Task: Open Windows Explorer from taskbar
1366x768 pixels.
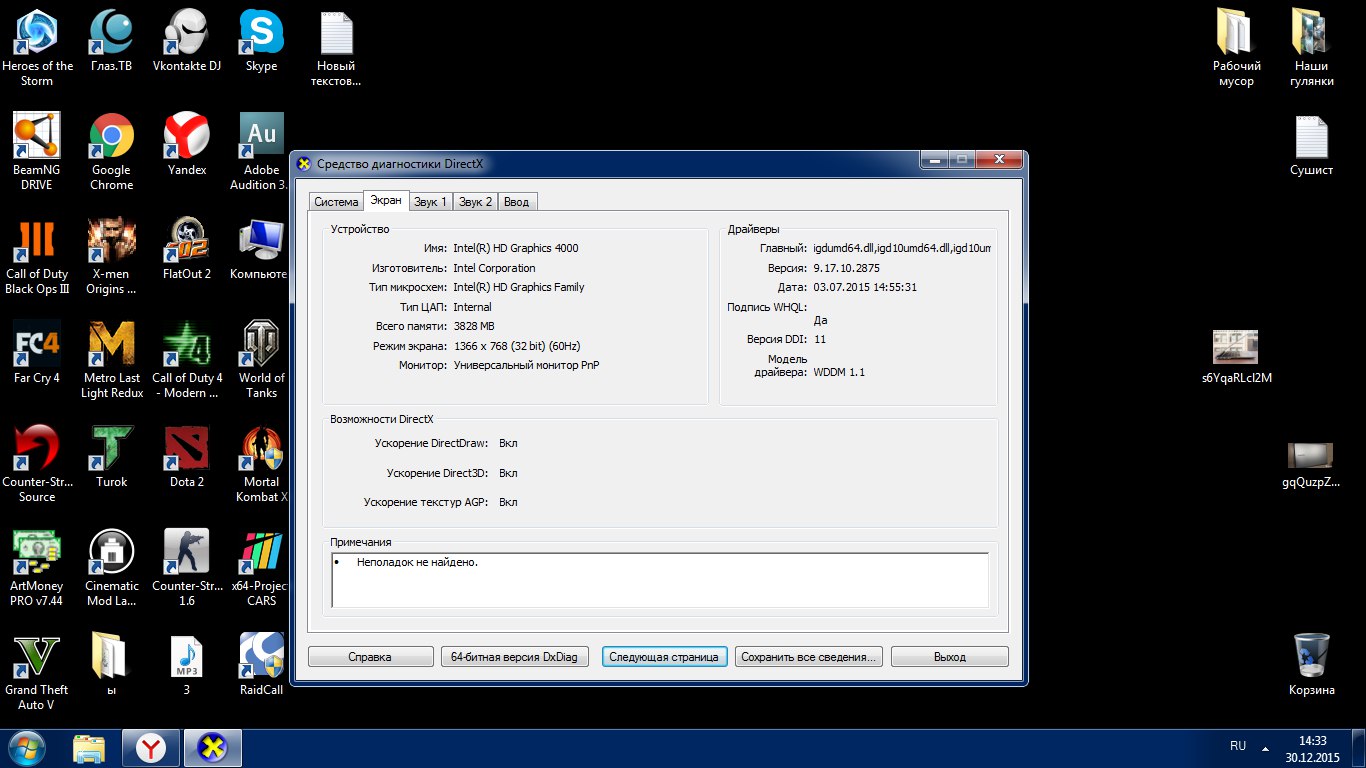Action: [x=89, y=748]
